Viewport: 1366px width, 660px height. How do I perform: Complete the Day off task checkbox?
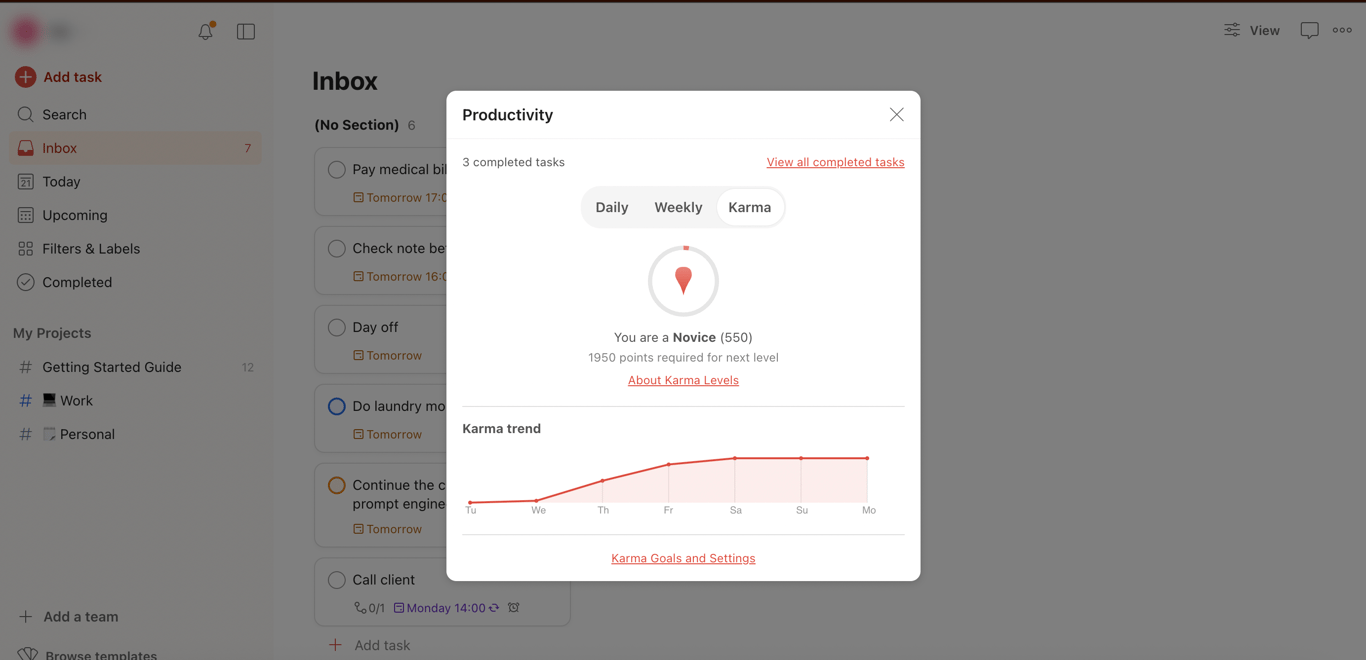[337, 327]
